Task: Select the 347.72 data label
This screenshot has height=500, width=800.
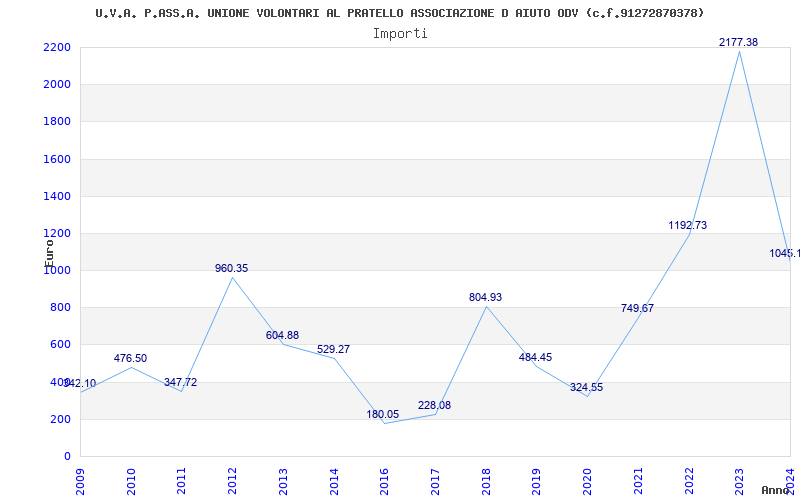Action: point(181,382)
